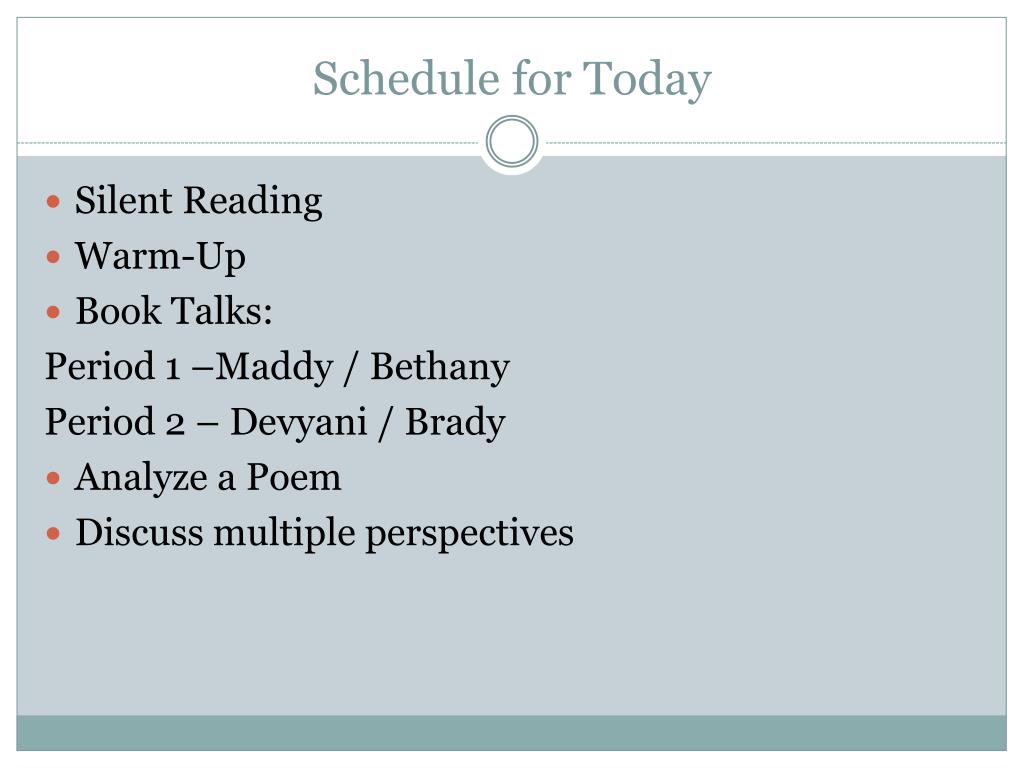This screenshot has height=768, width=1024.
Task: Click the Period 2 line text
Action: [x=275, y=423]
